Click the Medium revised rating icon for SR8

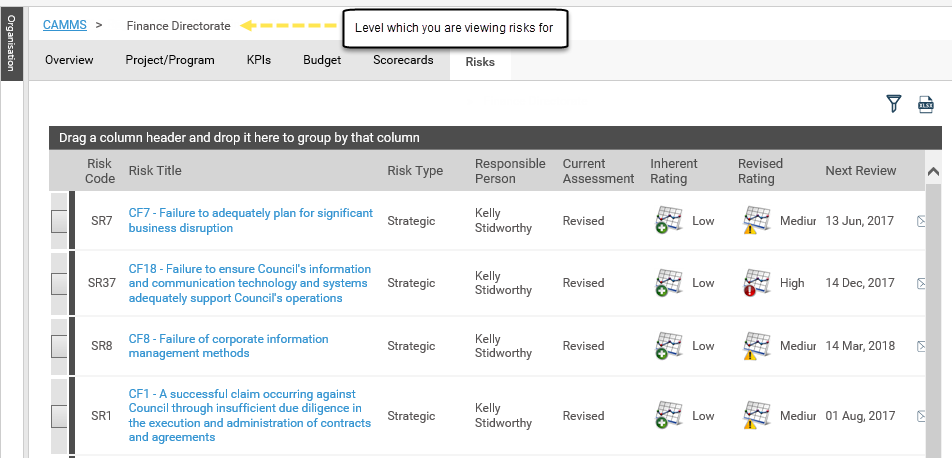click(x=756, y=346)
